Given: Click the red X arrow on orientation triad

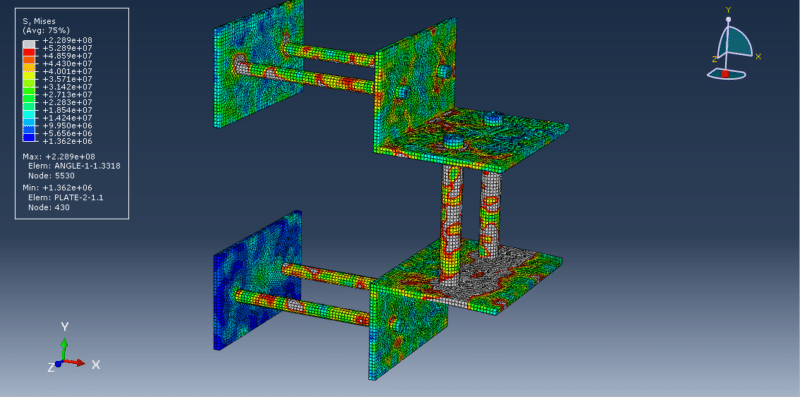Looking at the screenshot, I should [x=76, y=362].
